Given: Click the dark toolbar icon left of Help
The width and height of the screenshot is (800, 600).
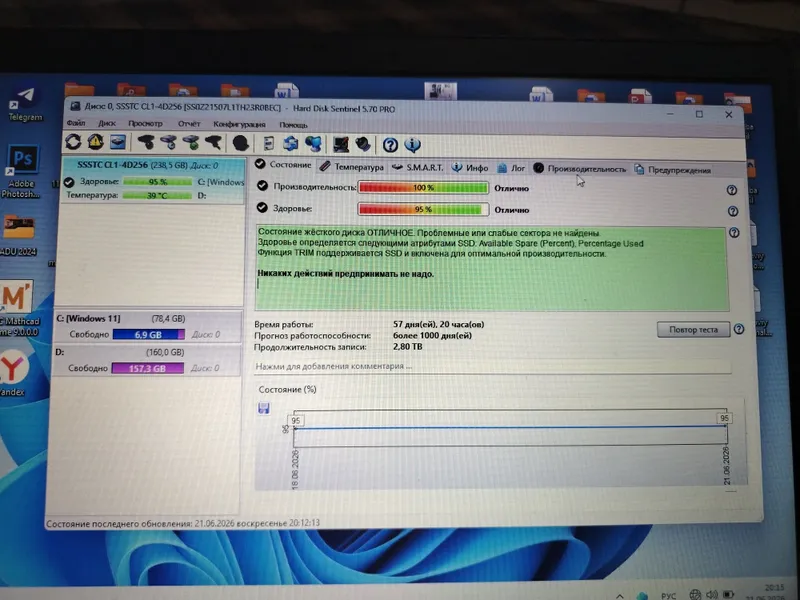Looking at the screenshot, I should tap(363, 144).
